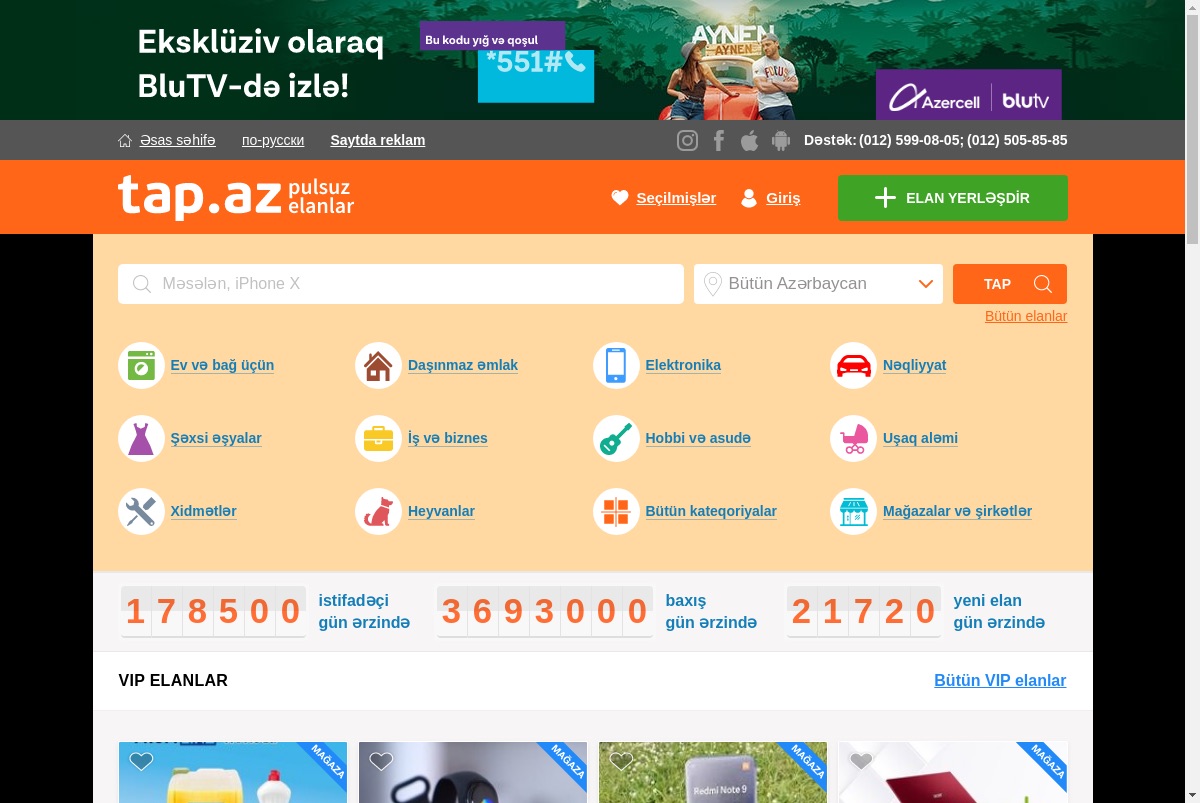The height and width of the screenshot is (803, 1200).
Task: Open the Mağazalar və şirkətlər link
Action: coord(957,511)
